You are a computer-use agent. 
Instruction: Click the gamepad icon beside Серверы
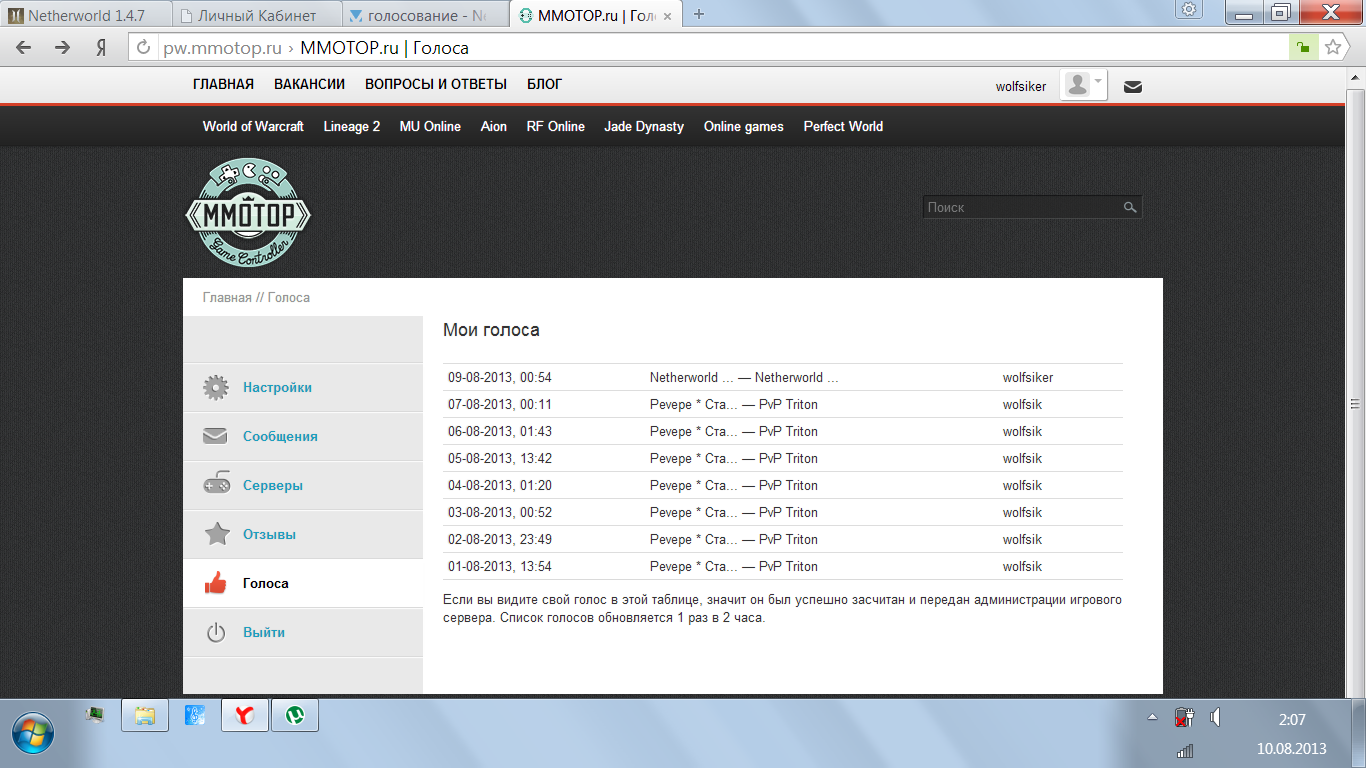pos(216,485)
